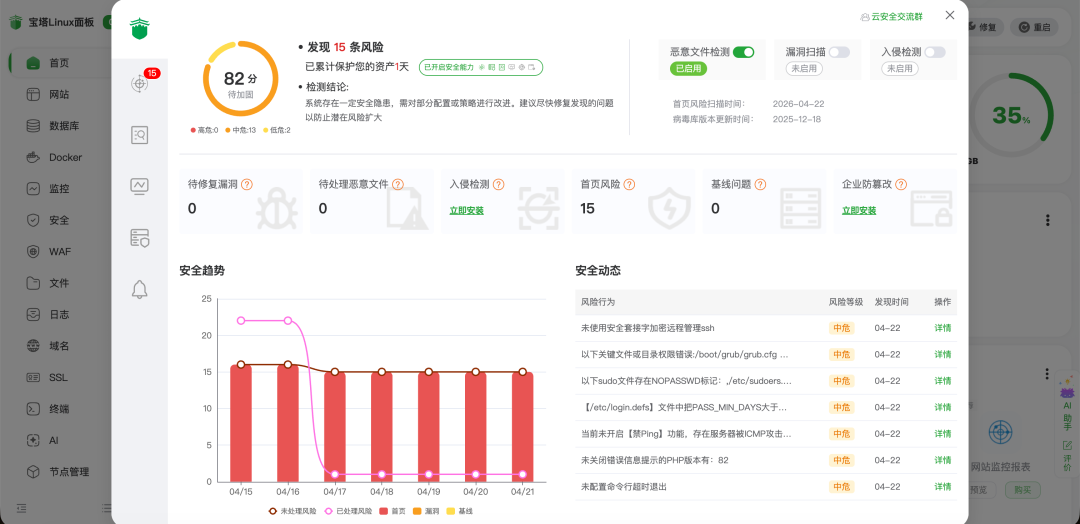Open the upper three-dot menu in background panel
Viewport: 1080px width, 524px height.
(1048, 220)
